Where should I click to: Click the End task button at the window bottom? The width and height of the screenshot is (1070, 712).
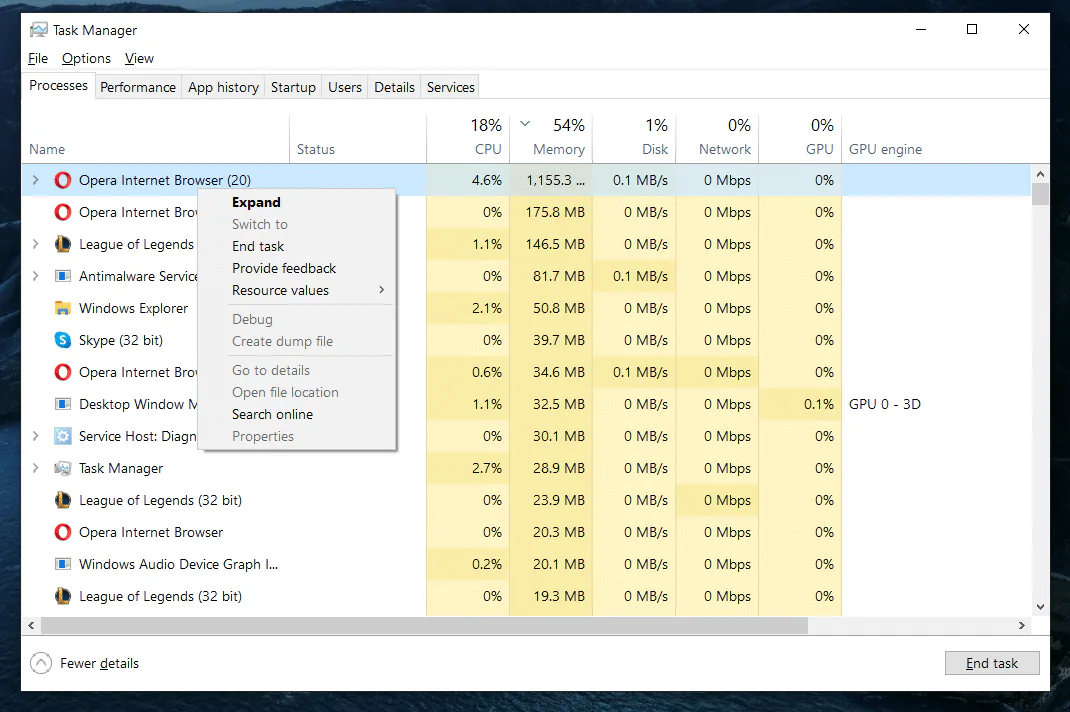(992, 664)
